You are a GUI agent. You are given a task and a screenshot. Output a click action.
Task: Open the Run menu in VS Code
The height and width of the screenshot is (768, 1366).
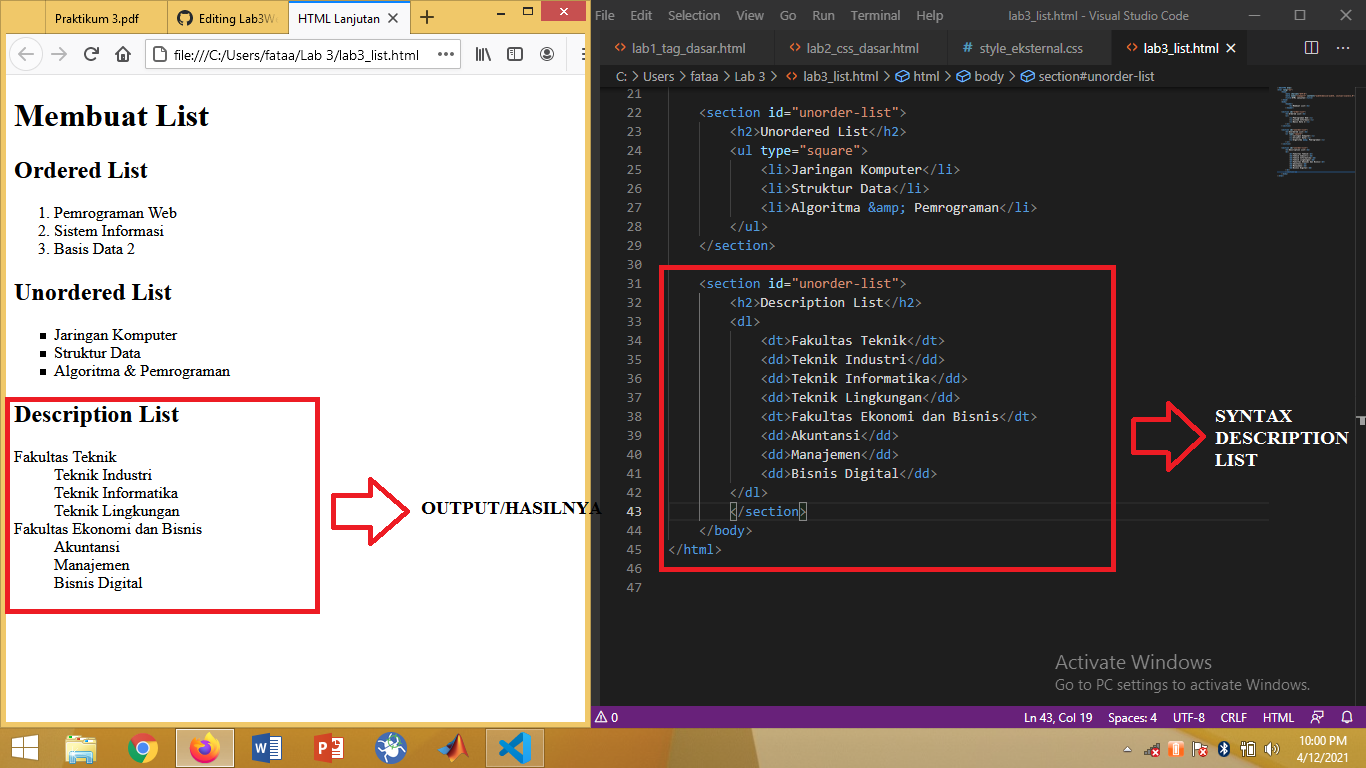coord(823,15)
